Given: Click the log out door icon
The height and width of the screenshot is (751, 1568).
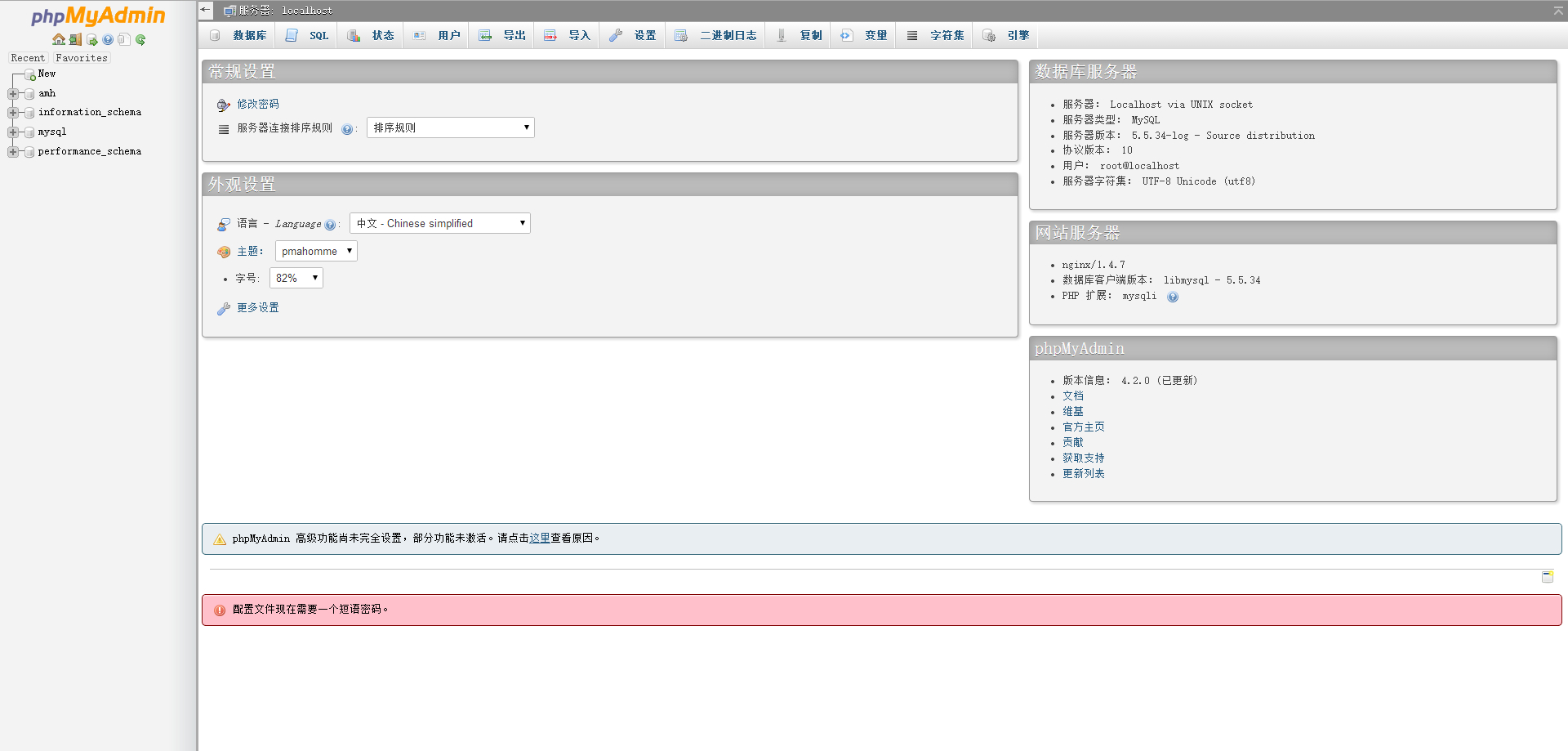Looking at the screenshot, I should (x=75, y=39).
